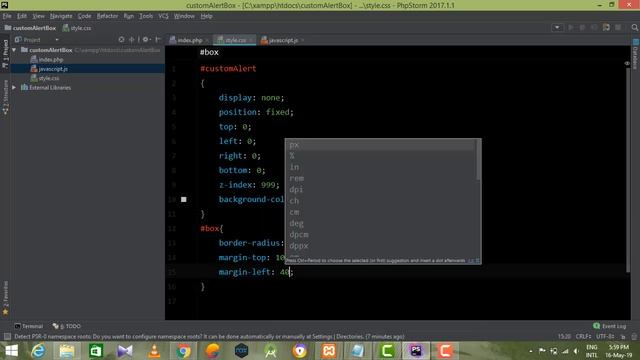Choose deg from the autocomplete list
Screen dimensions: 640x360
pyautogui.click(x=380, y=224)
